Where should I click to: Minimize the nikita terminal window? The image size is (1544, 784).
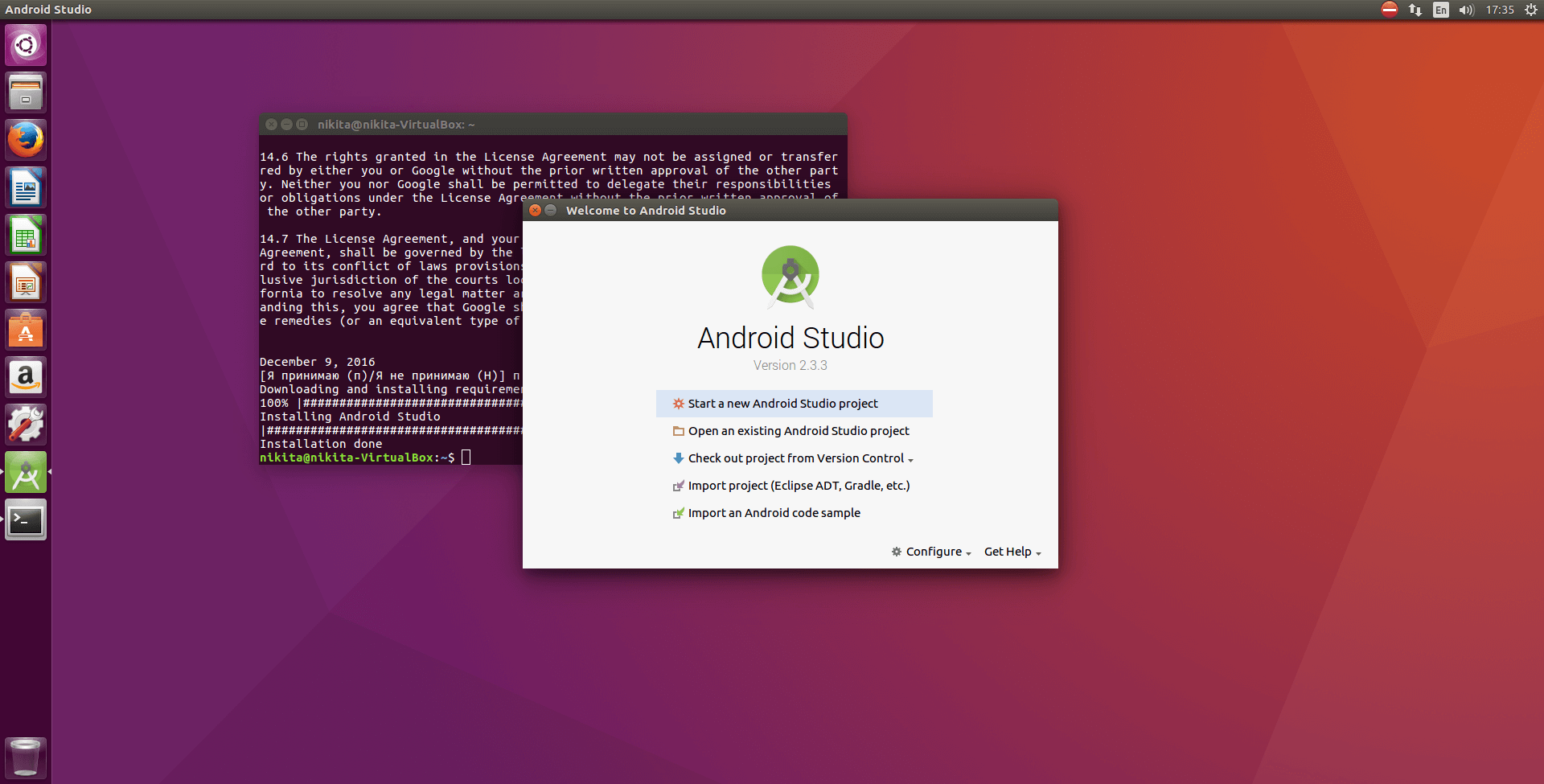(286, 124)
